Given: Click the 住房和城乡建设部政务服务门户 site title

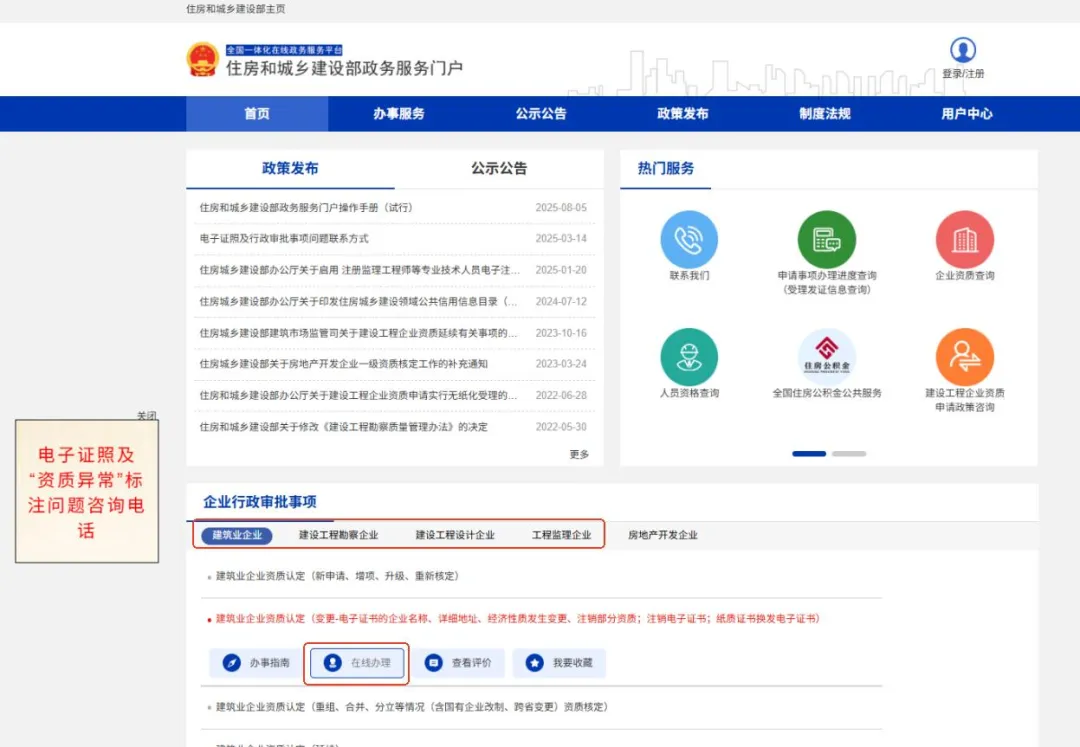Looking at the screenshot, I should [344, 68].
